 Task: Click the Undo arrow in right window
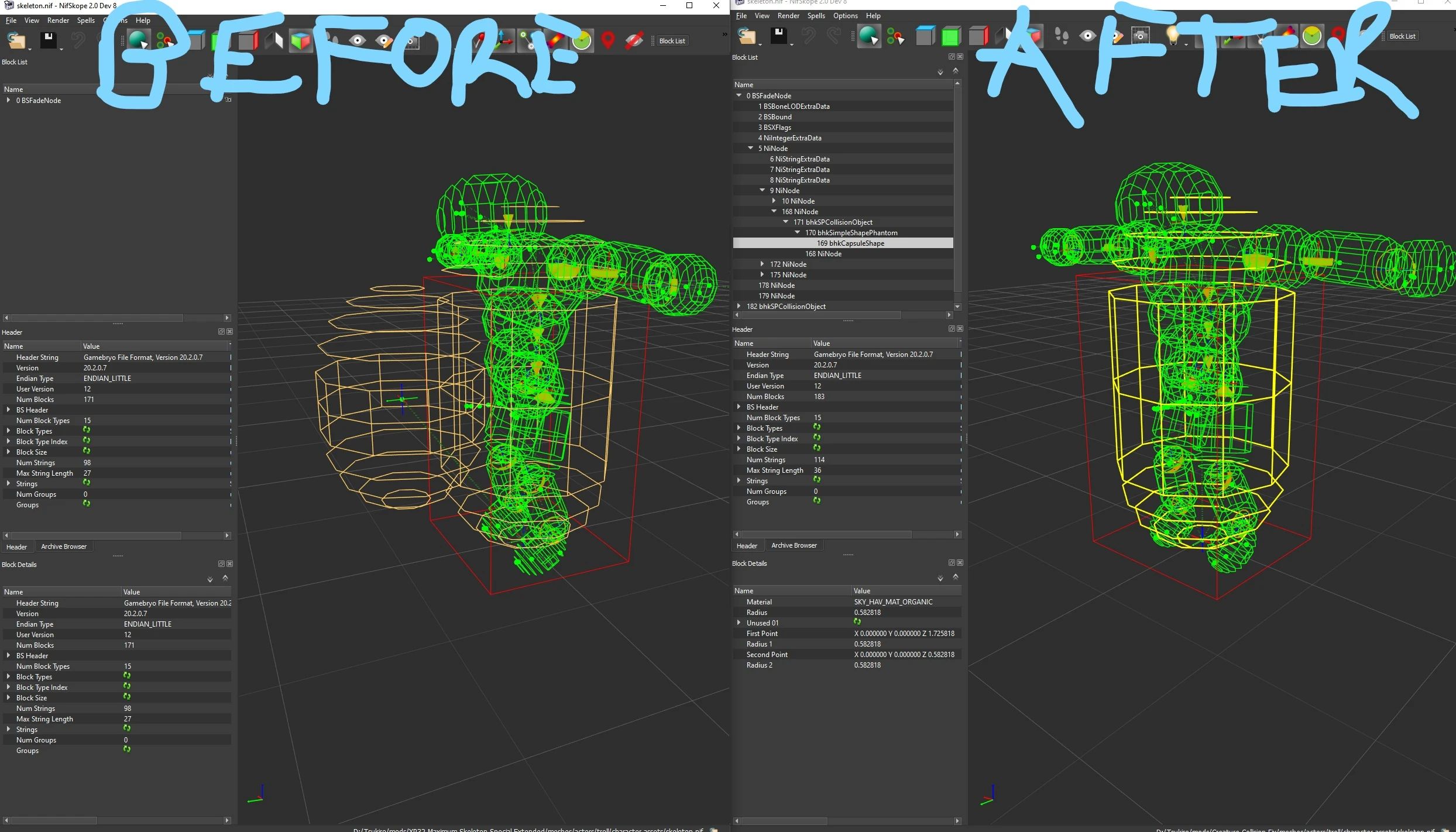809,36
